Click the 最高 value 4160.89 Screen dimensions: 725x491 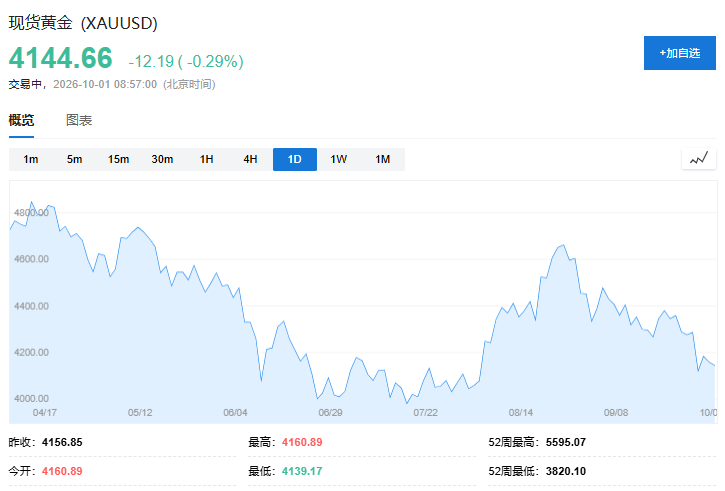[302, 442]
